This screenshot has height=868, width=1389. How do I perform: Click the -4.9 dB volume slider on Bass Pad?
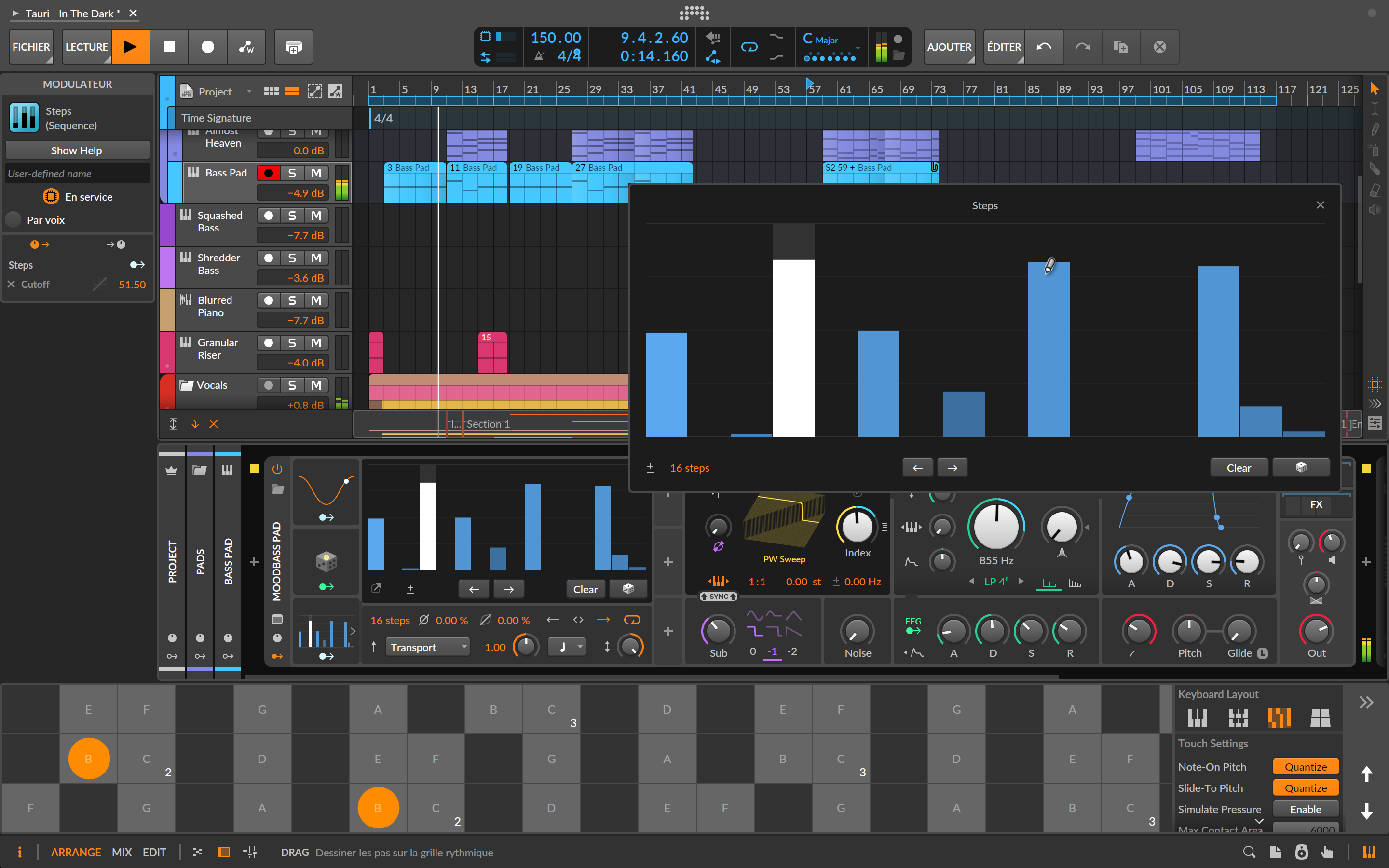293,193
